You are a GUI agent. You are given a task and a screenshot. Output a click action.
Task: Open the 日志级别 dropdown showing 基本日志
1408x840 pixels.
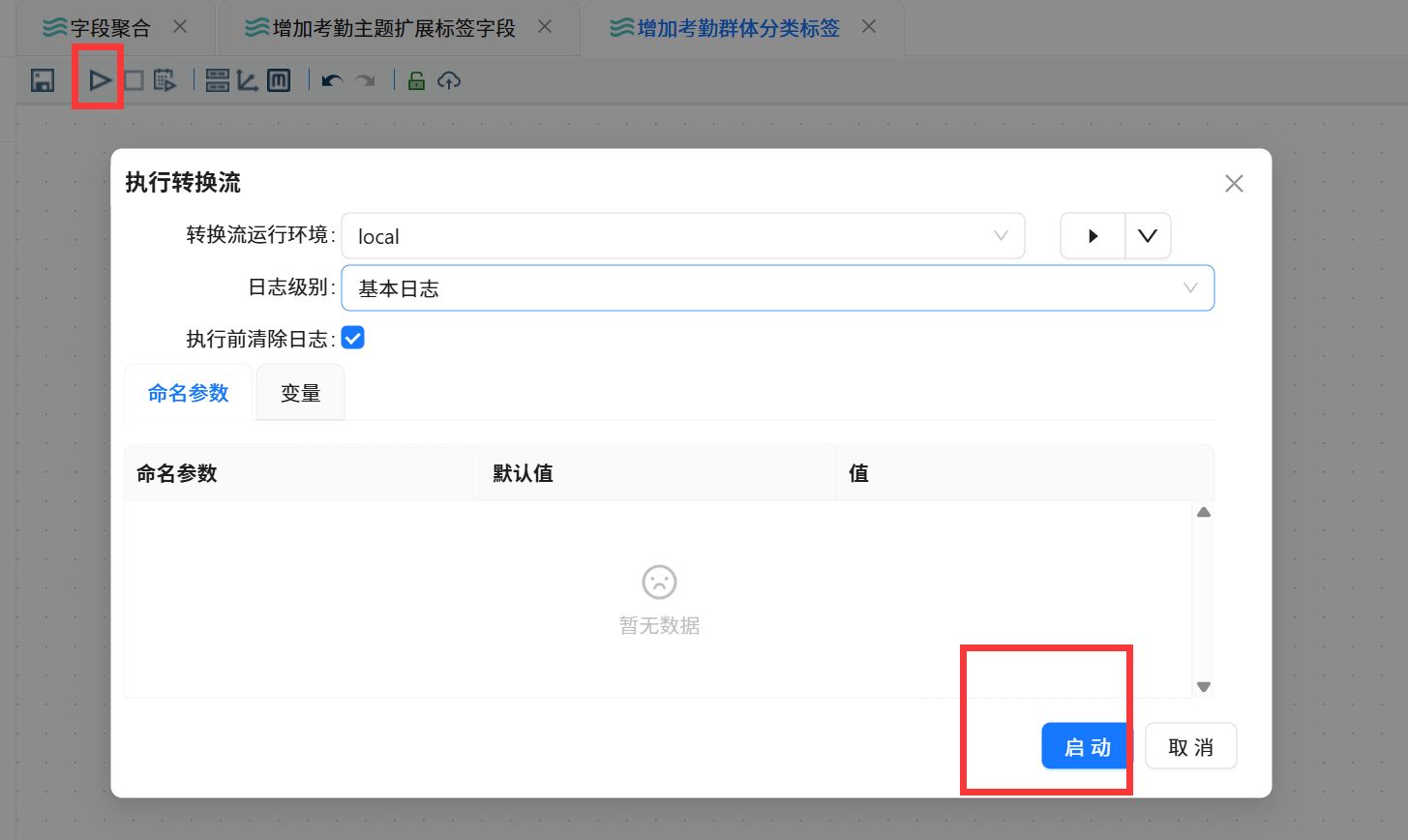[x=778, y=288]
